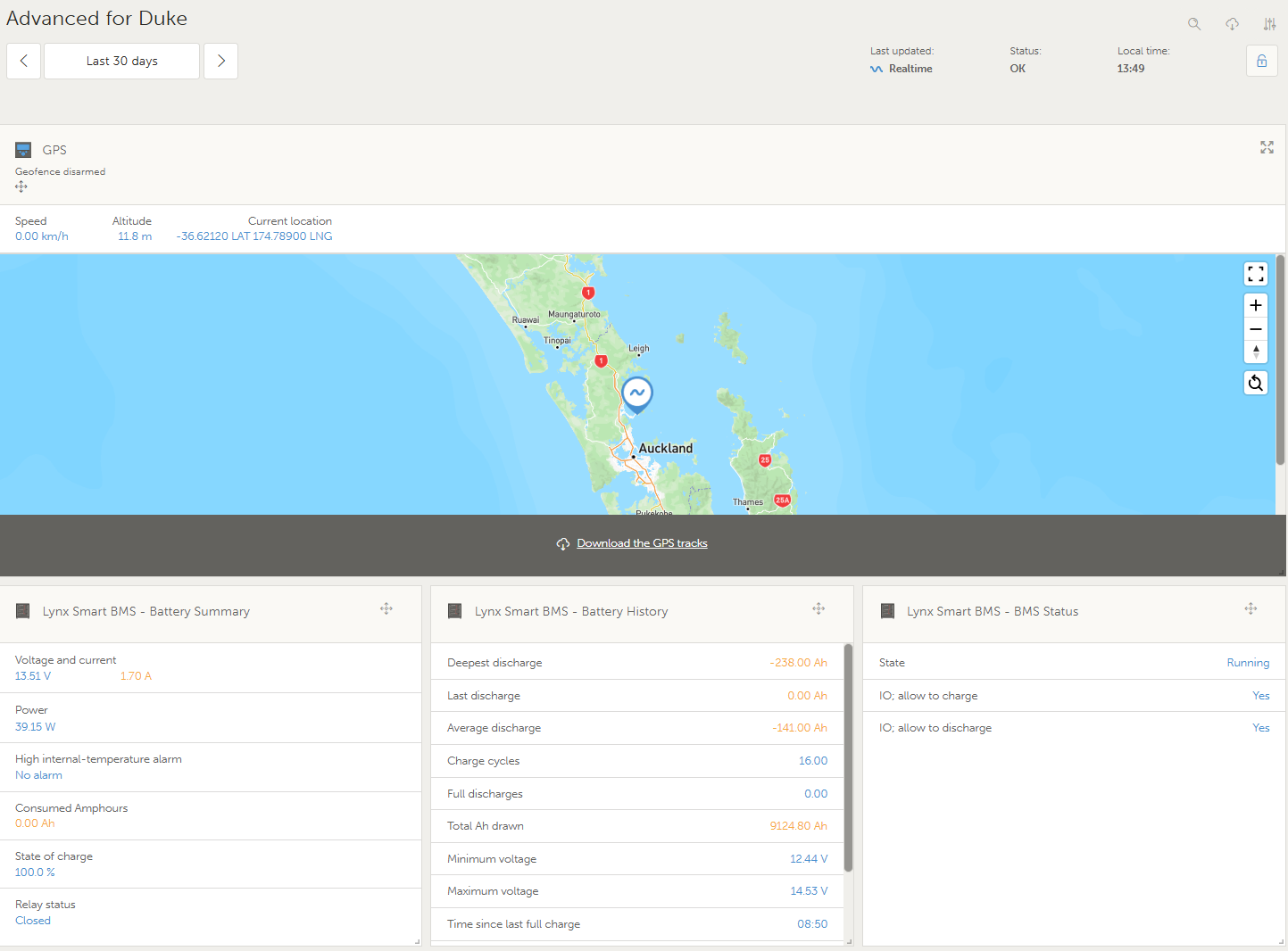
Task: Click Total Ah drawn 9124.80 Ah value
Action: (798, 826)
